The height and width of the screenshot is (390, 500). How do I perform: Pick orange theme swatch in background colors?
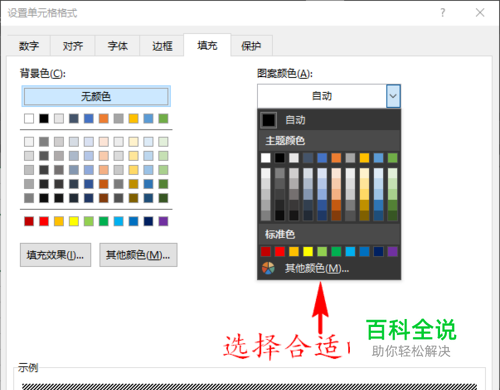click(x=104, y=118)
